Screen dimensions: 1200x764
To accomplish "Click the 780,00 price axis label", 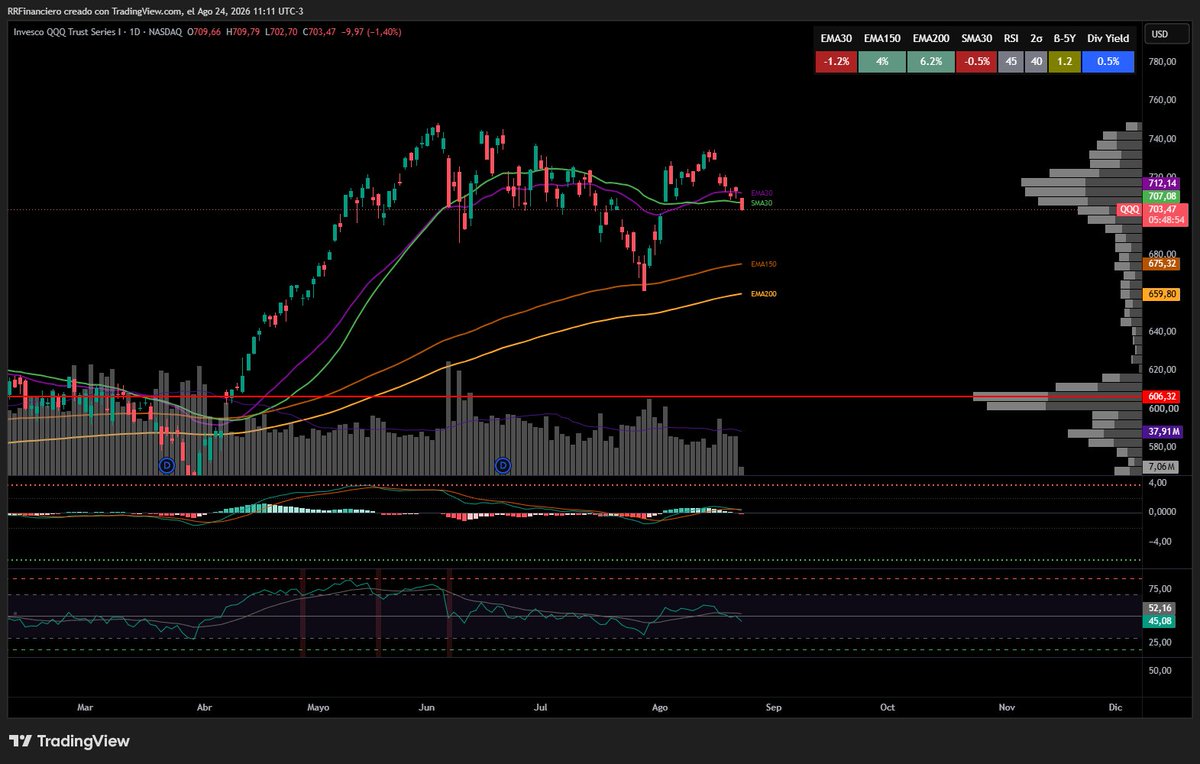I will click(1161, 62).
